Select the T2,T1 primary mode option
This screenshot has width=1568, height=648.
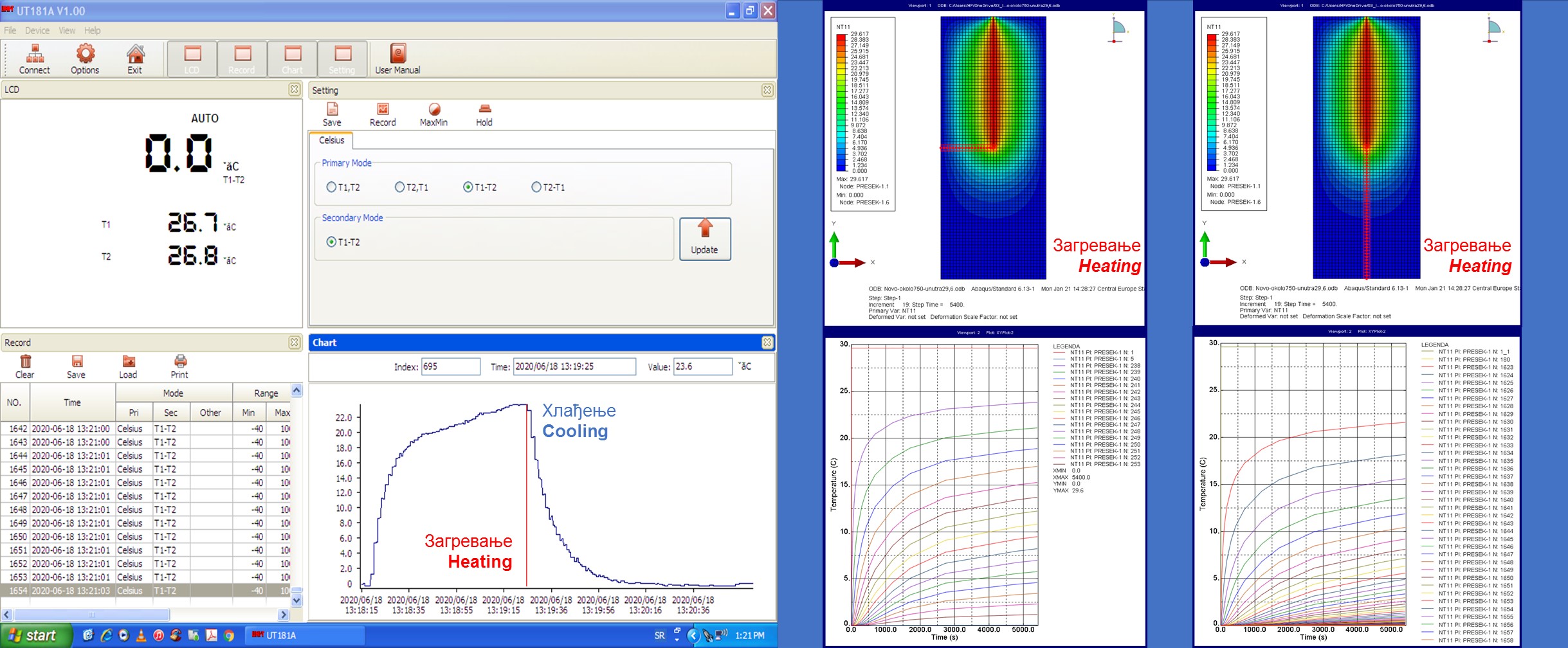[400, 187]
